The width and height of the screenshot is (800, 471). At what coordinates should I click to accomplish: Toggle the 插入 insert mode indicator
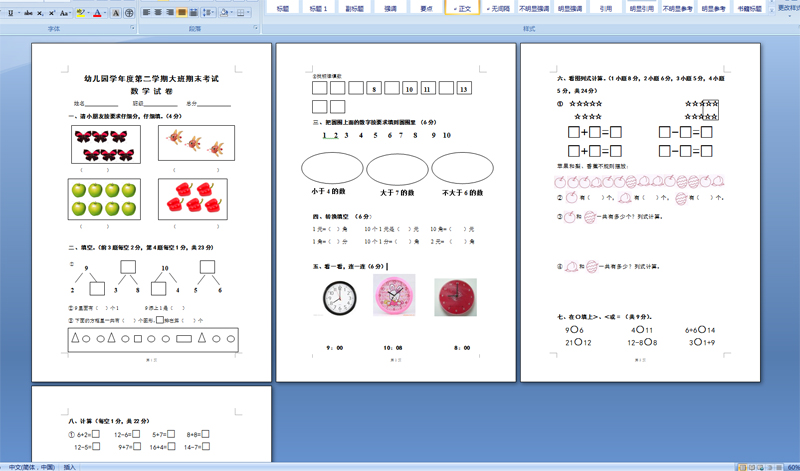pyautogui.click(x=69, y=467)
